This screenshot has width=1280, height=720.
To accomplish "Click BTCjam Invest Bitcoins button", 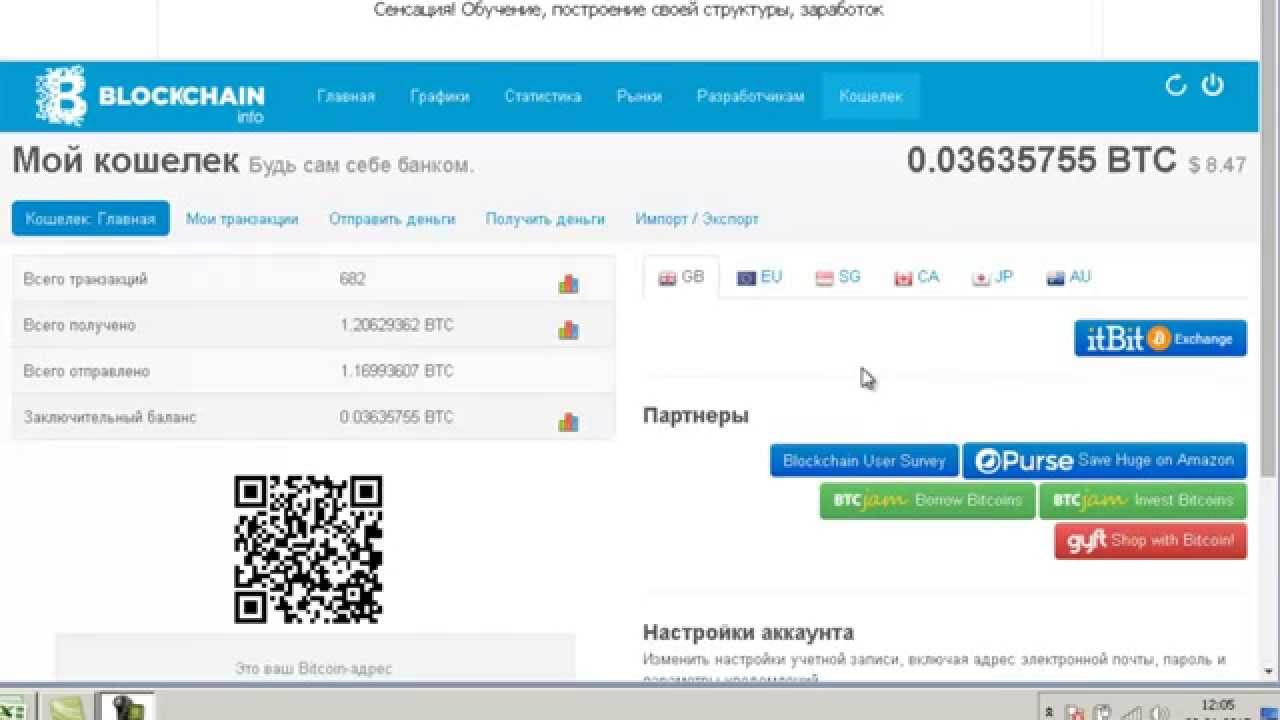I will (x=1143, y=500).
